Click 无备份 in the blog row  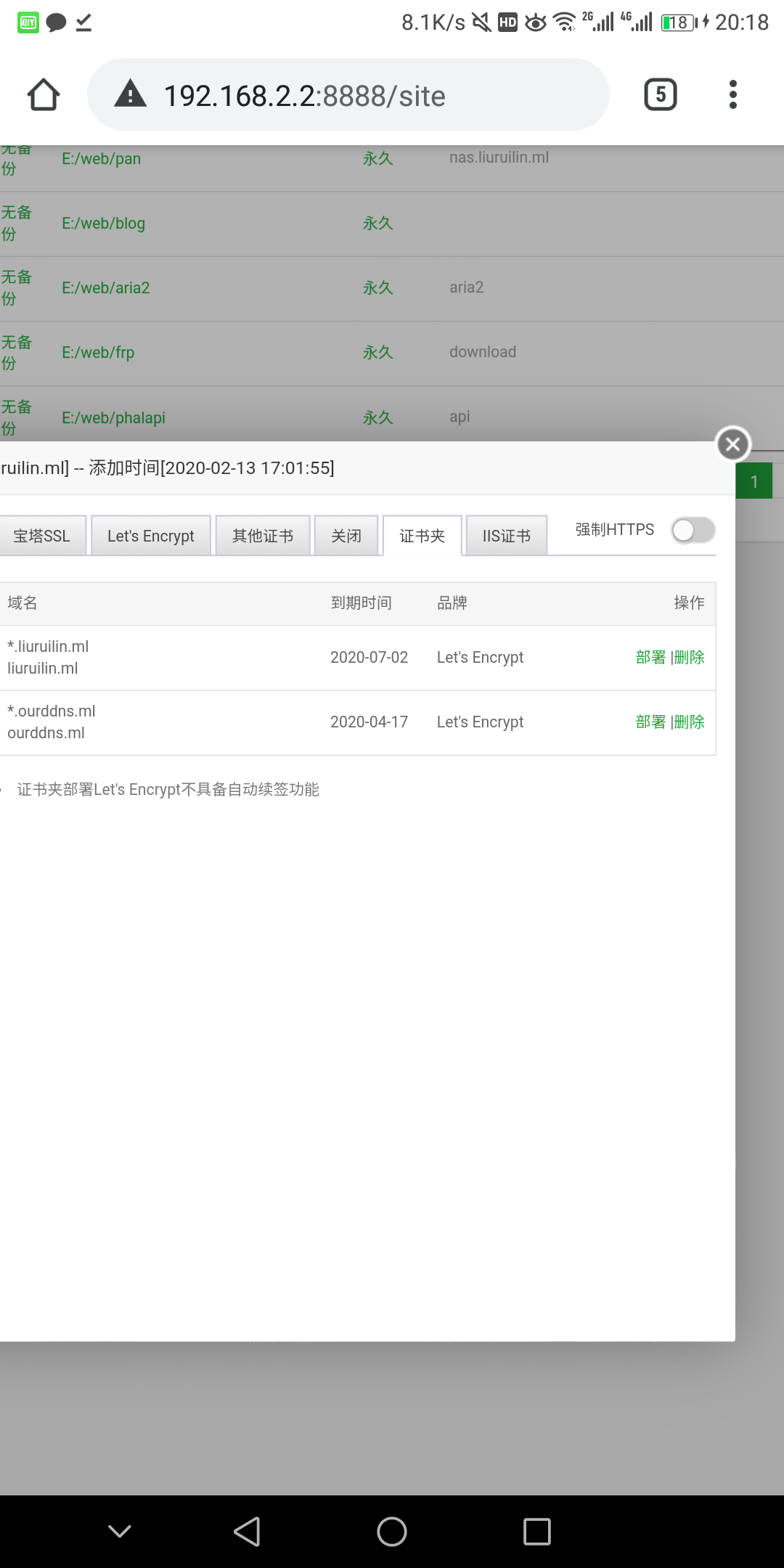tap(16, 223)
